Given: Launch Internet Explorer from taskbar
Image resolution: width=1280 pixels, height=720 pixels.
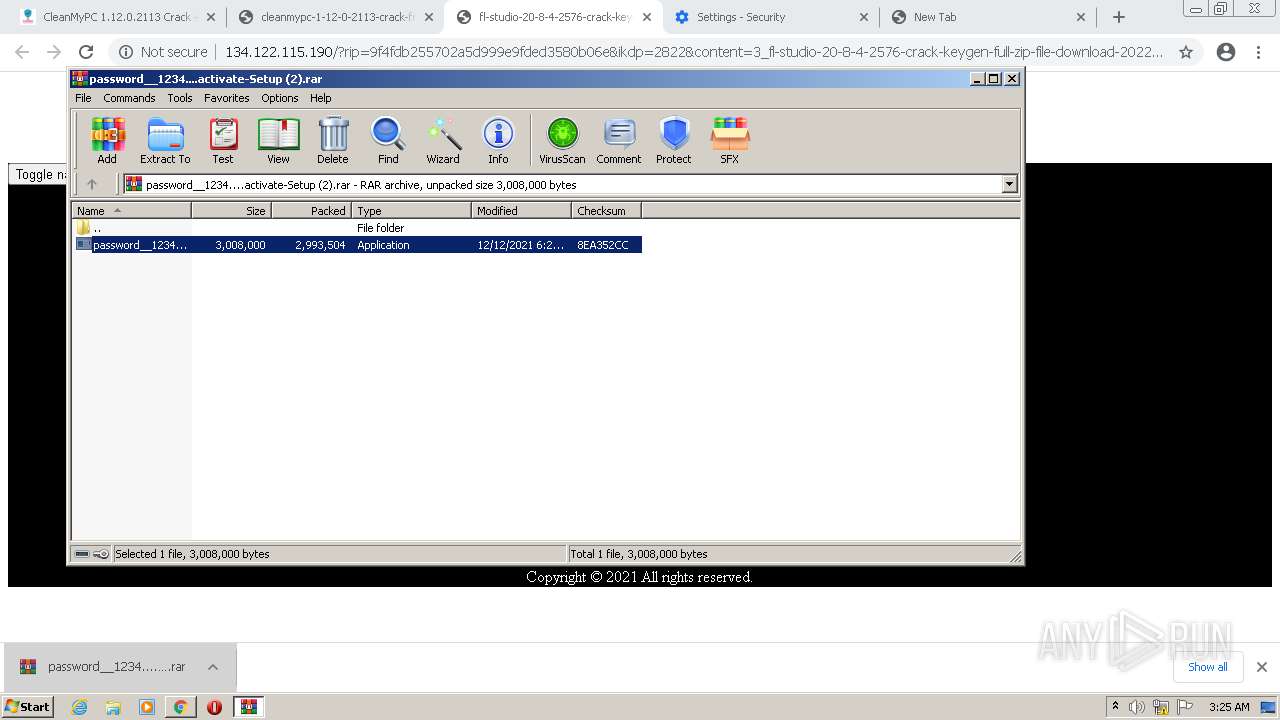Looking at the screenshot, I should 80,707.
